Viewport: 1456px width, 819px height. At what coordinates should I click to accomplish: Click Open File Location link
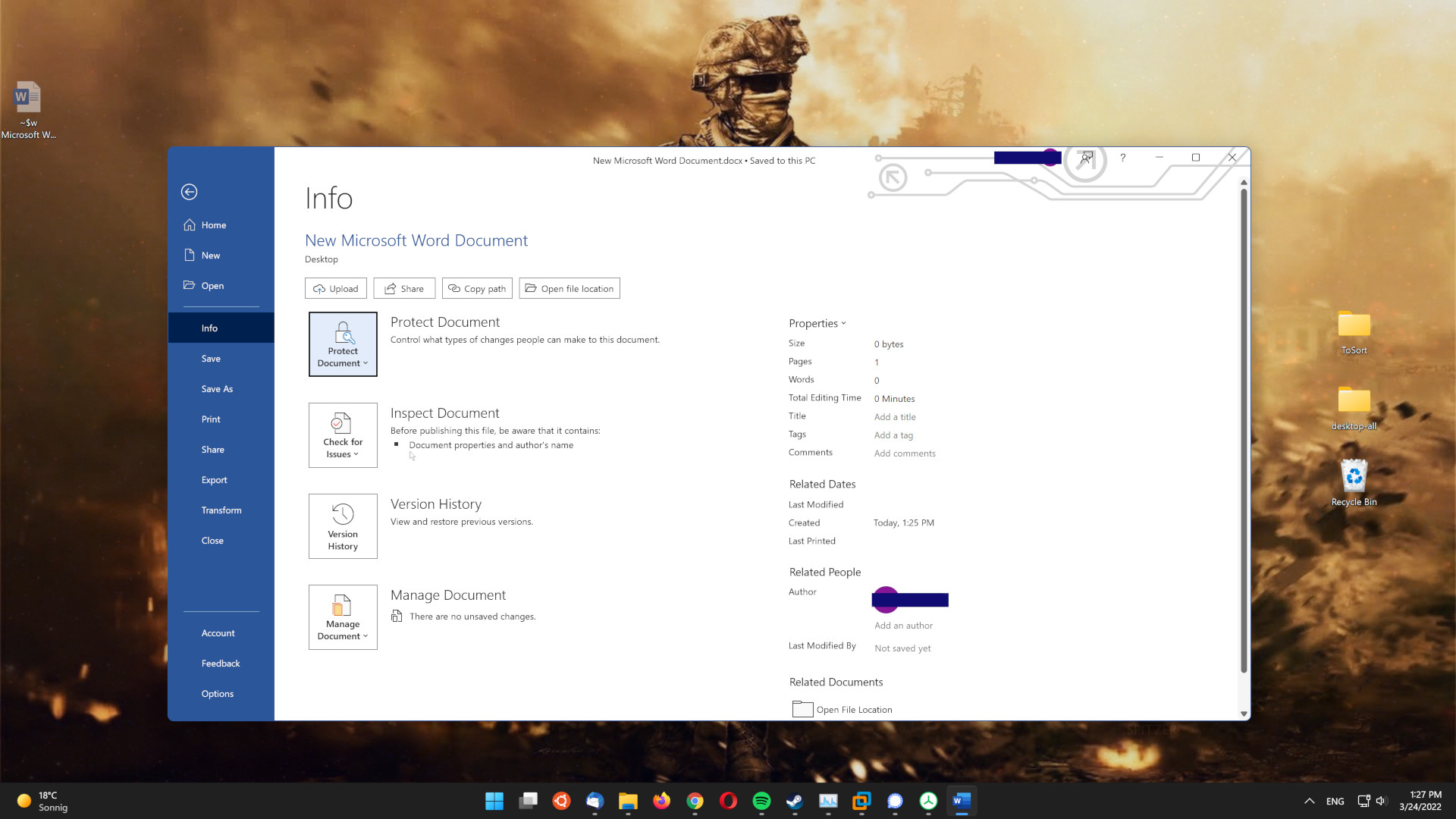click(x=854, y=710)
